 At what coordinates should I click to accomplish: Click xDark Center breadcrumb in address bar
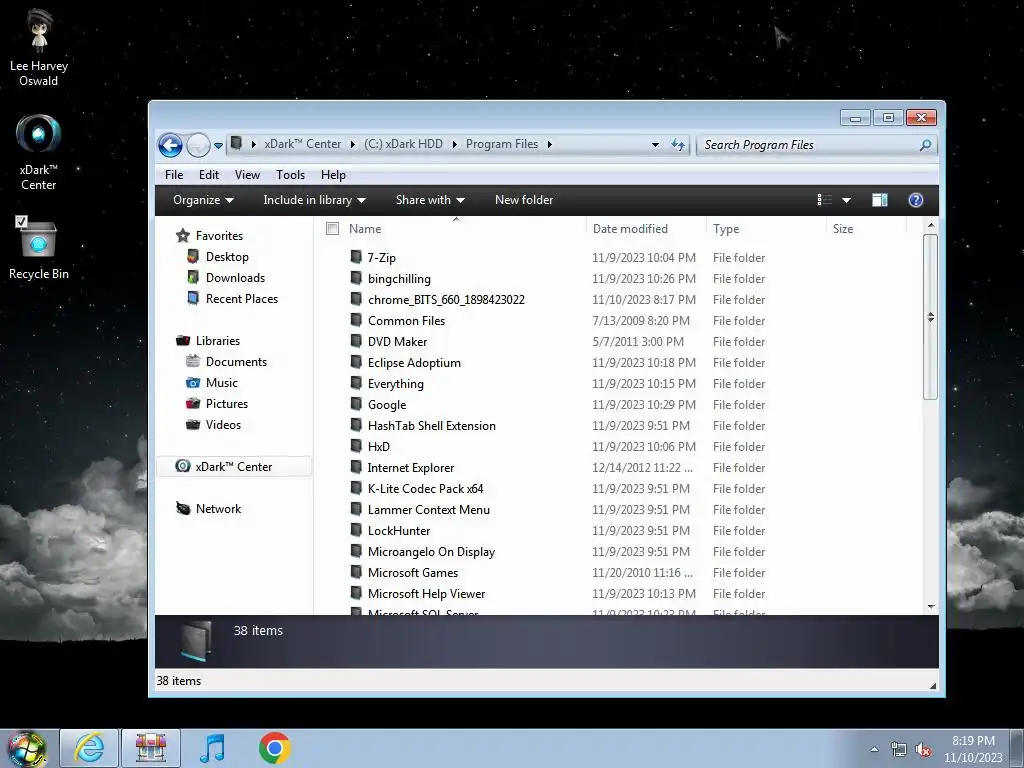click(x=302, y=144)
